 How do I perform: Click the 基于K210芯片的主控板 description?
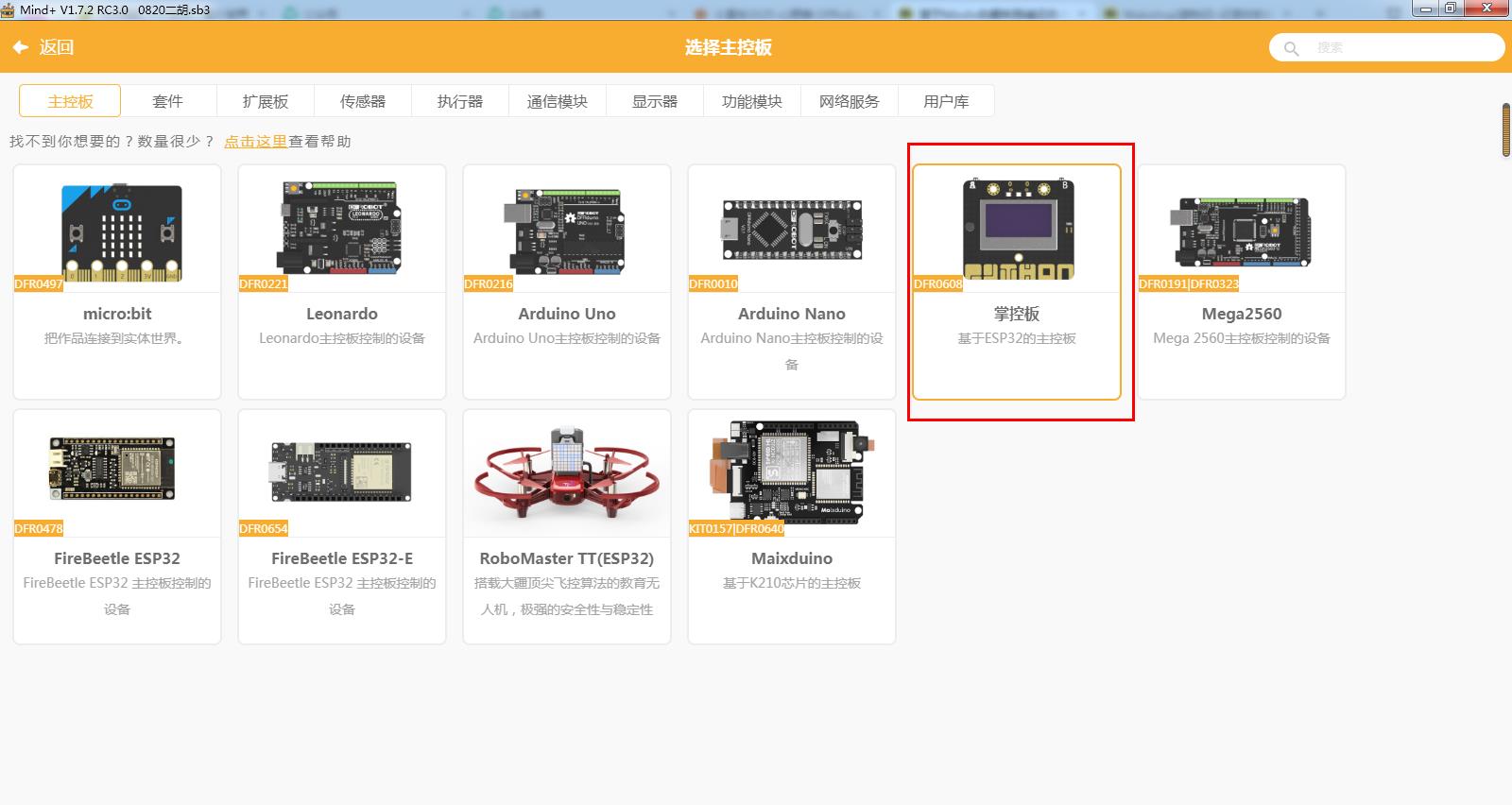792,583
